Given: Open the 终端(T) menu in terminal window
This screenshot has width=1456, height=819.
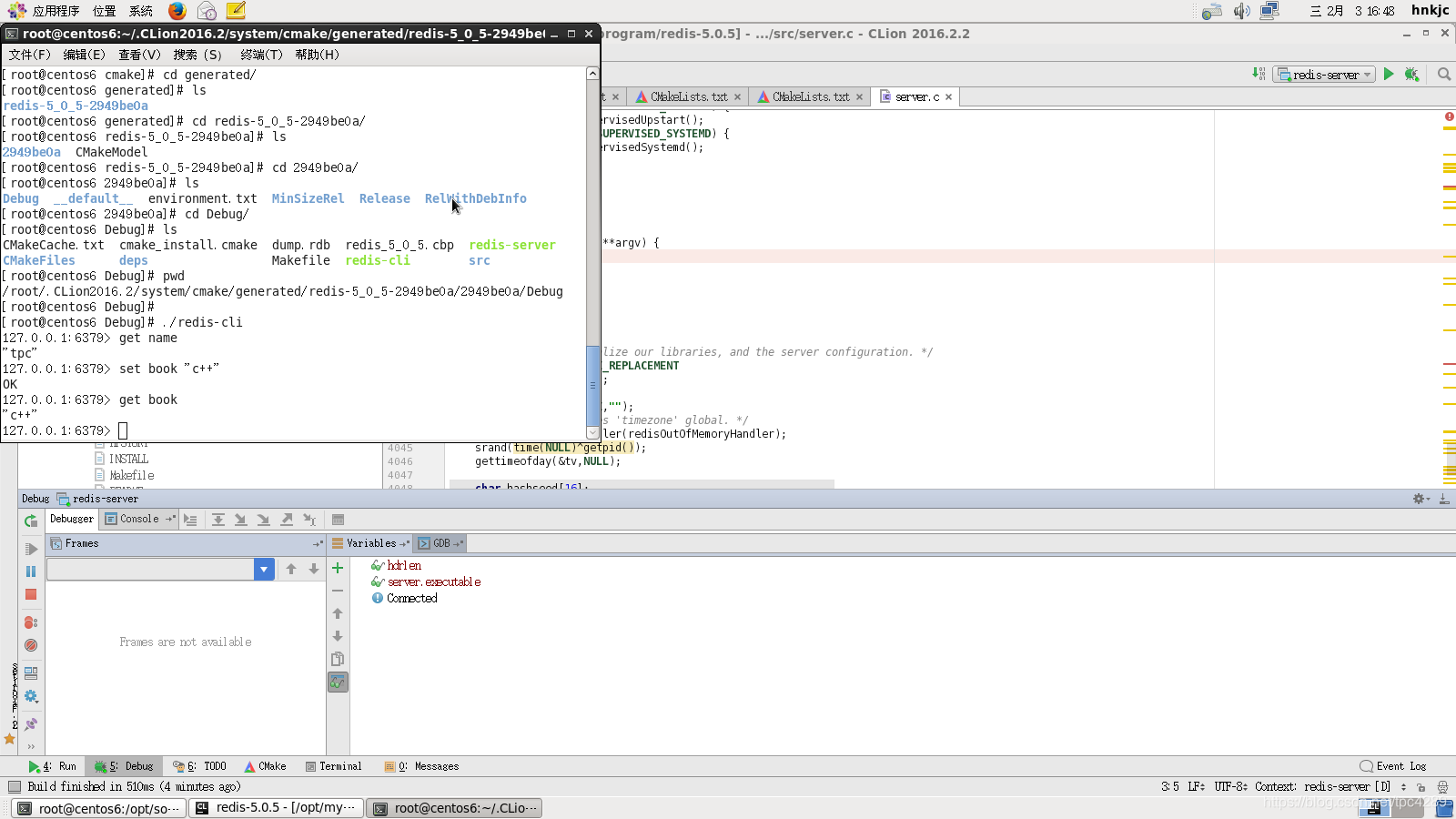Looking at the screenshot, I should point(261,55).
